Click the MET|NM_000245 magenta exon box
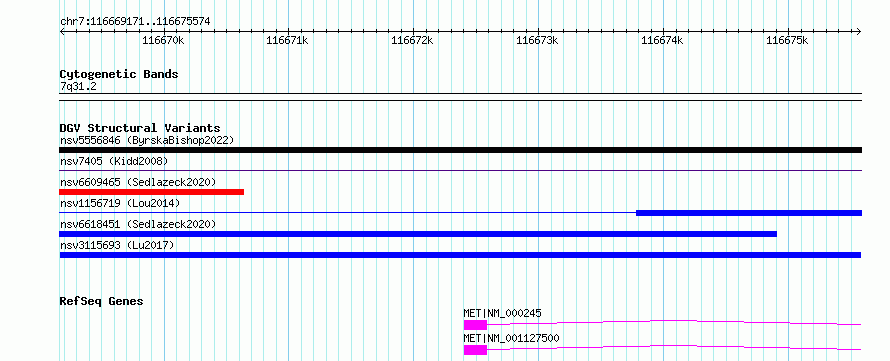This screenshot has height=361, width=890. [476, 325]
